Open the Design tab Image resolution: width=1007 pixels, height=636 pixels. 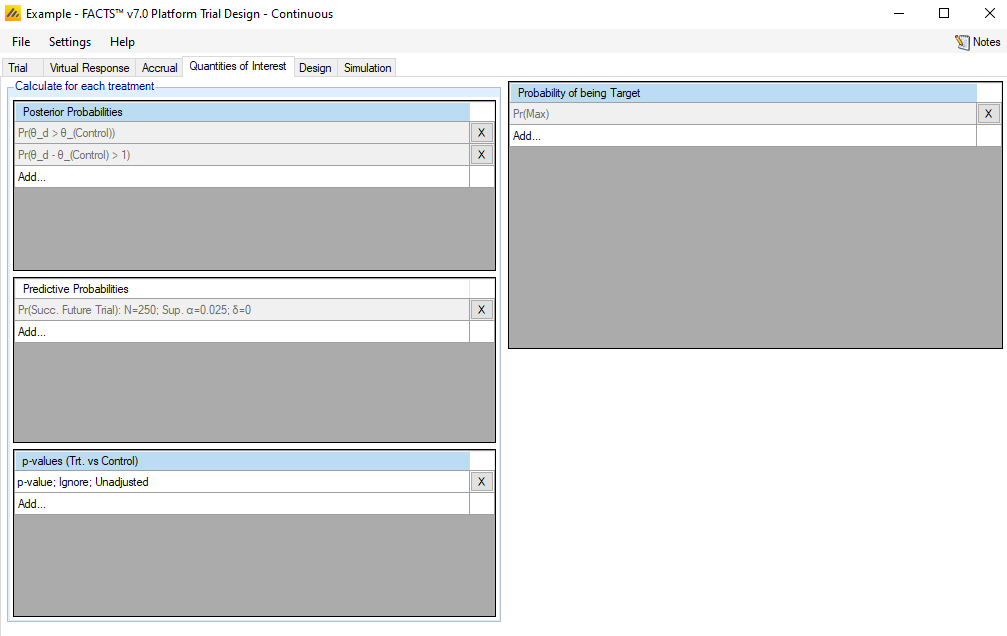(x=315, y=68)
